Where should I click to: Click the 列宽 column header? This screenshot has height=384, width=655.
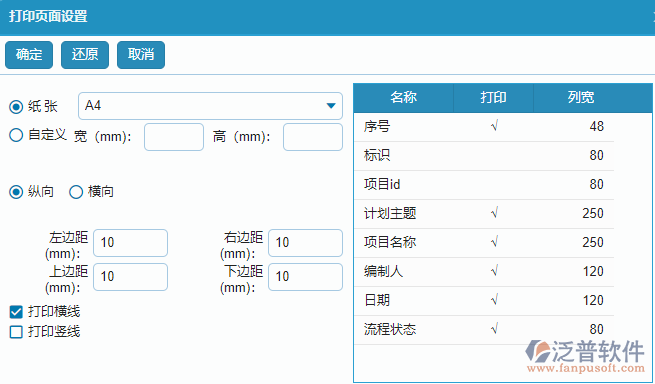coord(581,98)
